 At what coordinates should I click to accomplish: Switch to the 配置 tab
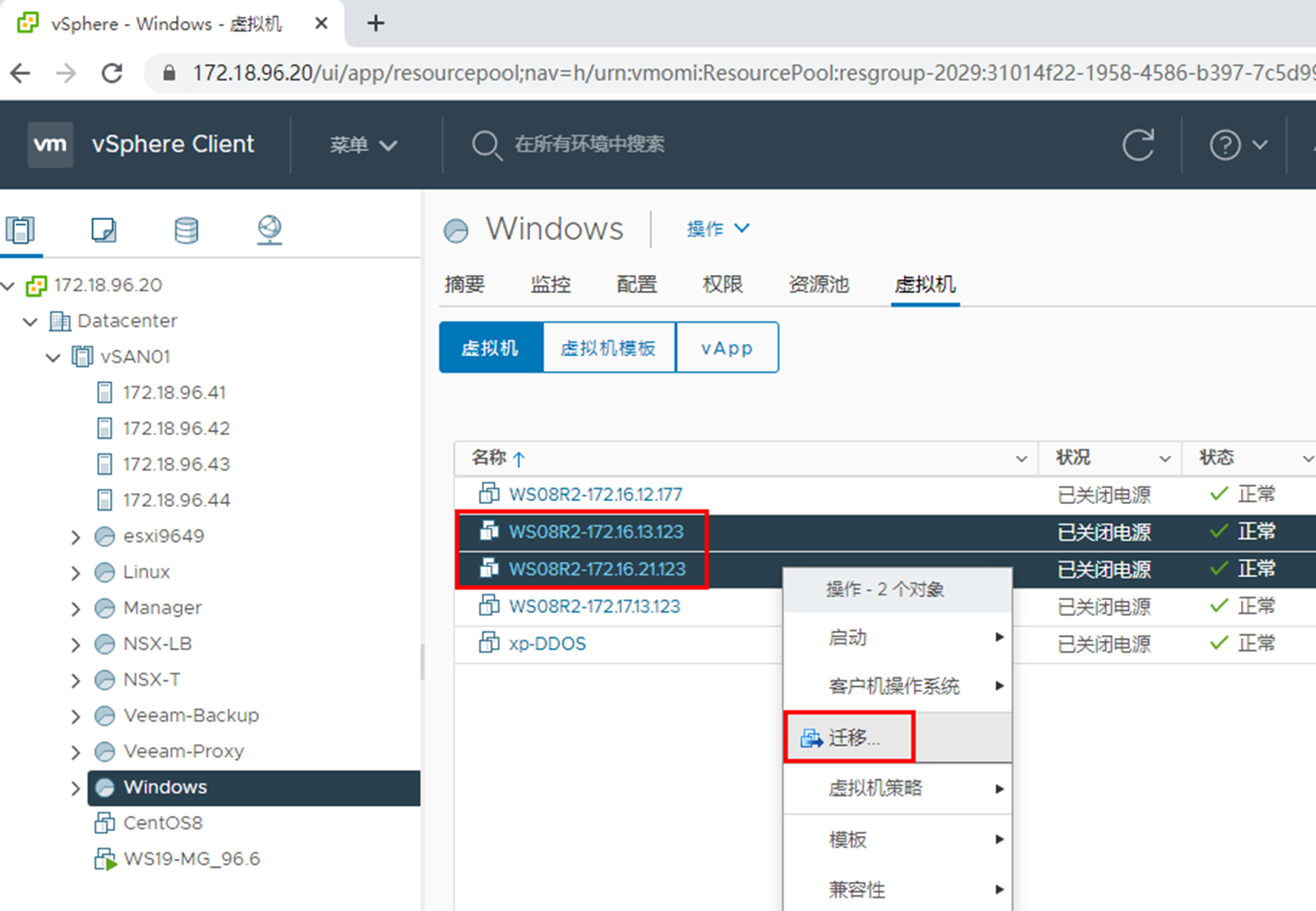coord(637,284)
